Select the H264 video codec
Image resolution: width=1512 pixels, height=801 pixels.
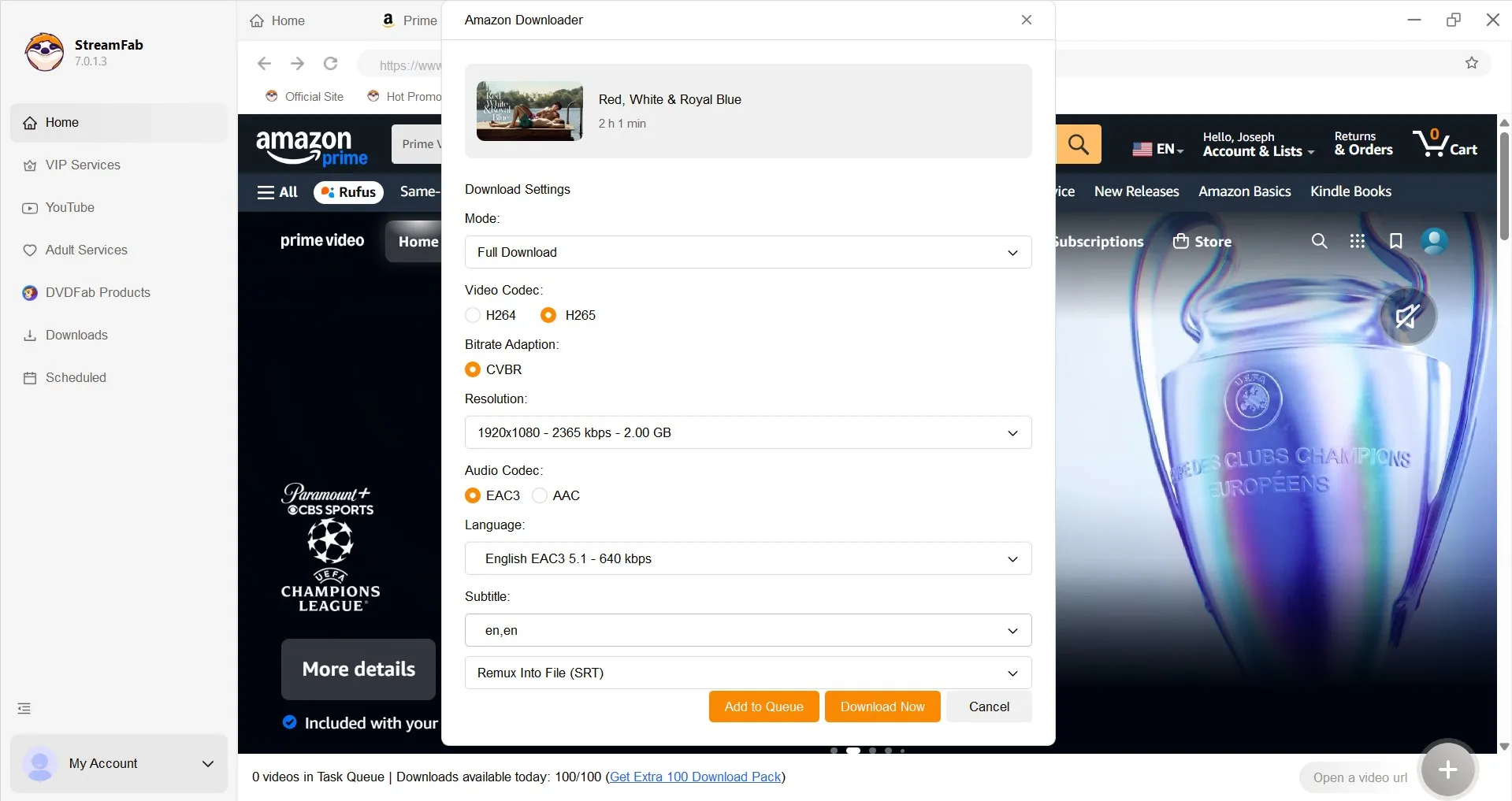(472, 315)
